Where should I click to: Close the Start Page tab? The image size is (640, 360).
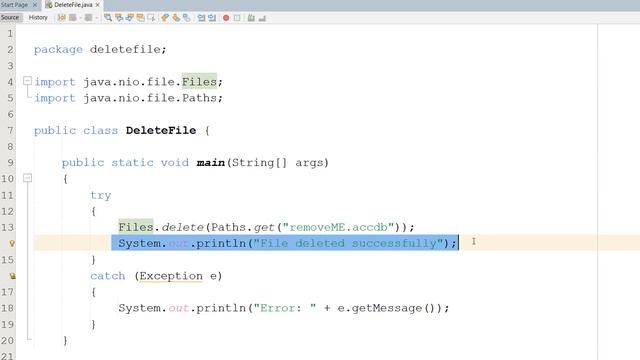pos(35,5)
